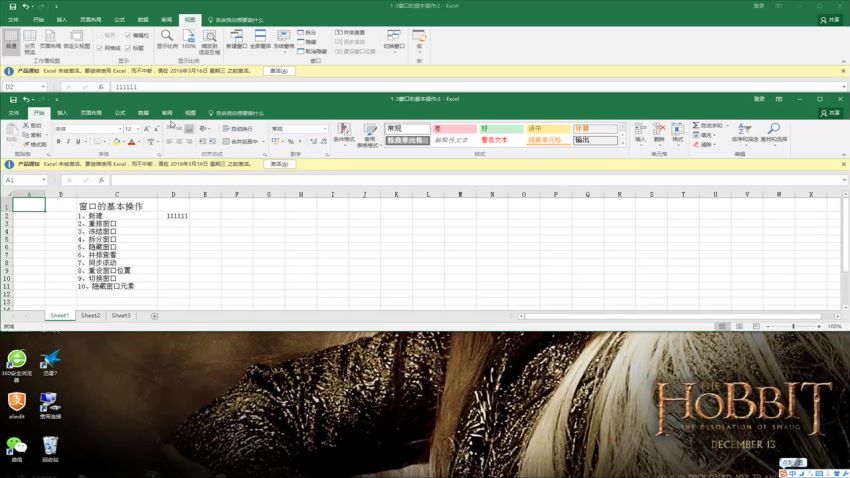Click the 100% zoom icon in upper window

189,39
